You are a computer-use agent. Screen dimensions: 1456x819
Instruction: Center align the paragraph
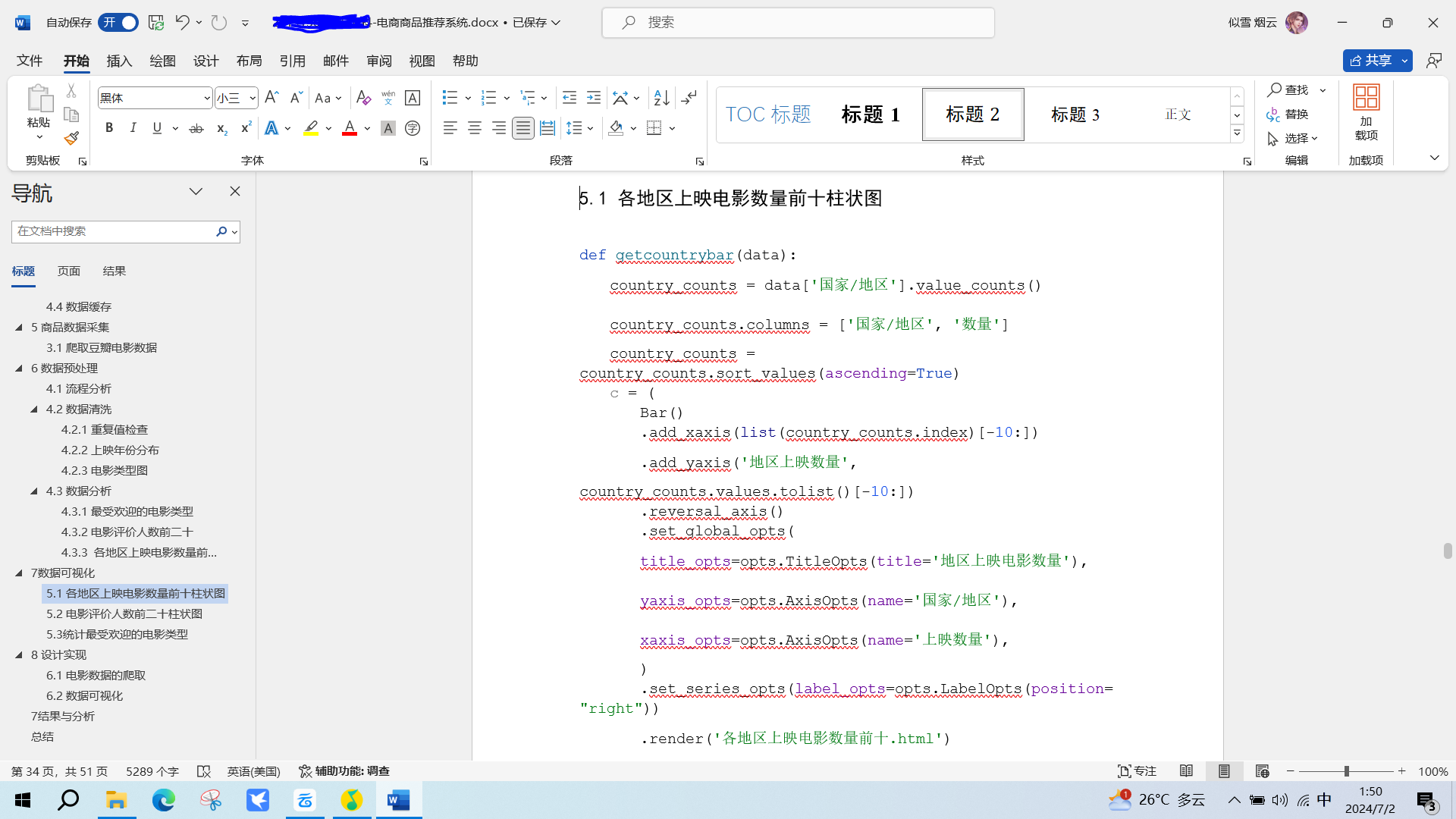[x=475, y=128]
